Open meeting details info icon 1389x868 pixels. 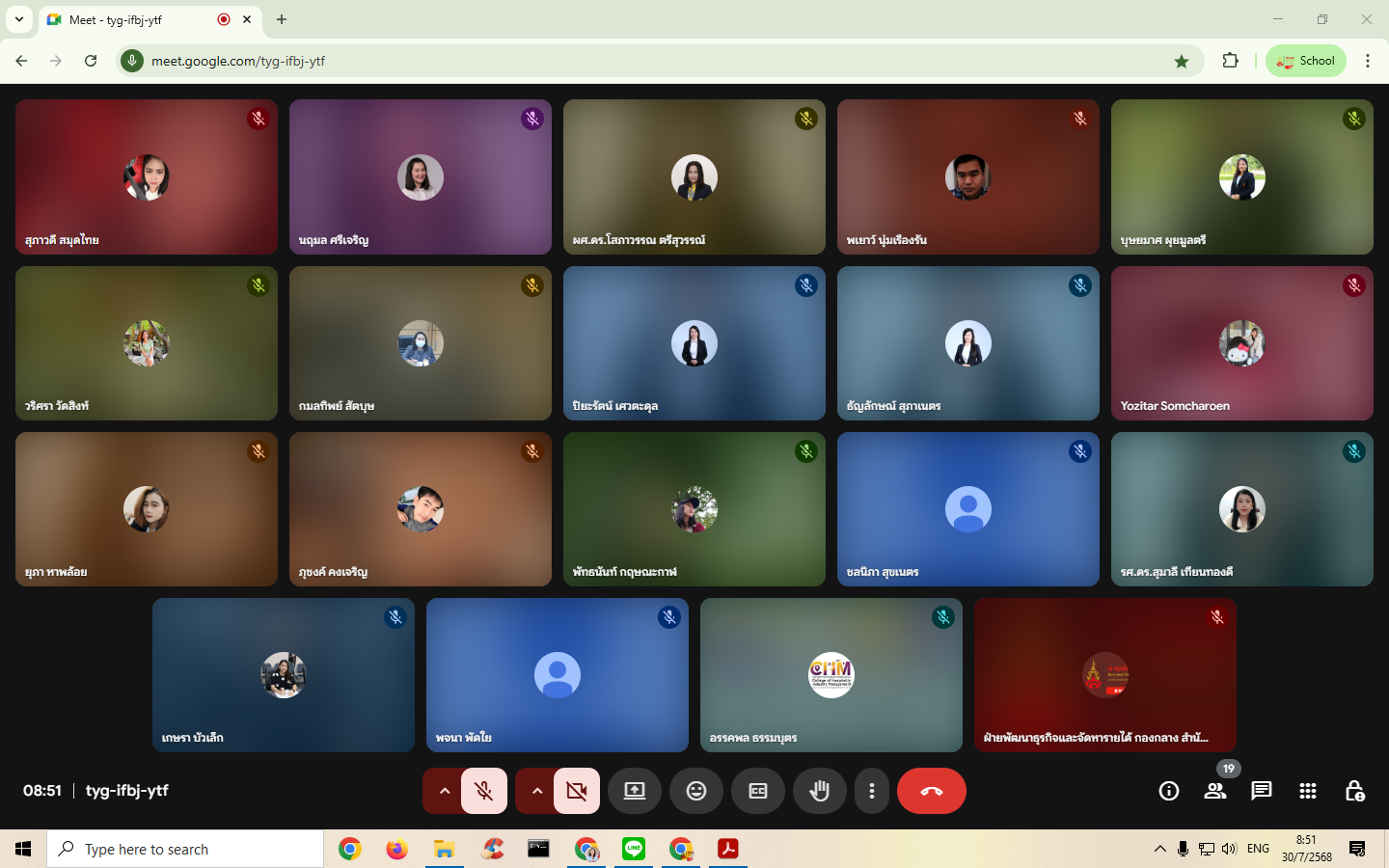tap(1168, 791)
